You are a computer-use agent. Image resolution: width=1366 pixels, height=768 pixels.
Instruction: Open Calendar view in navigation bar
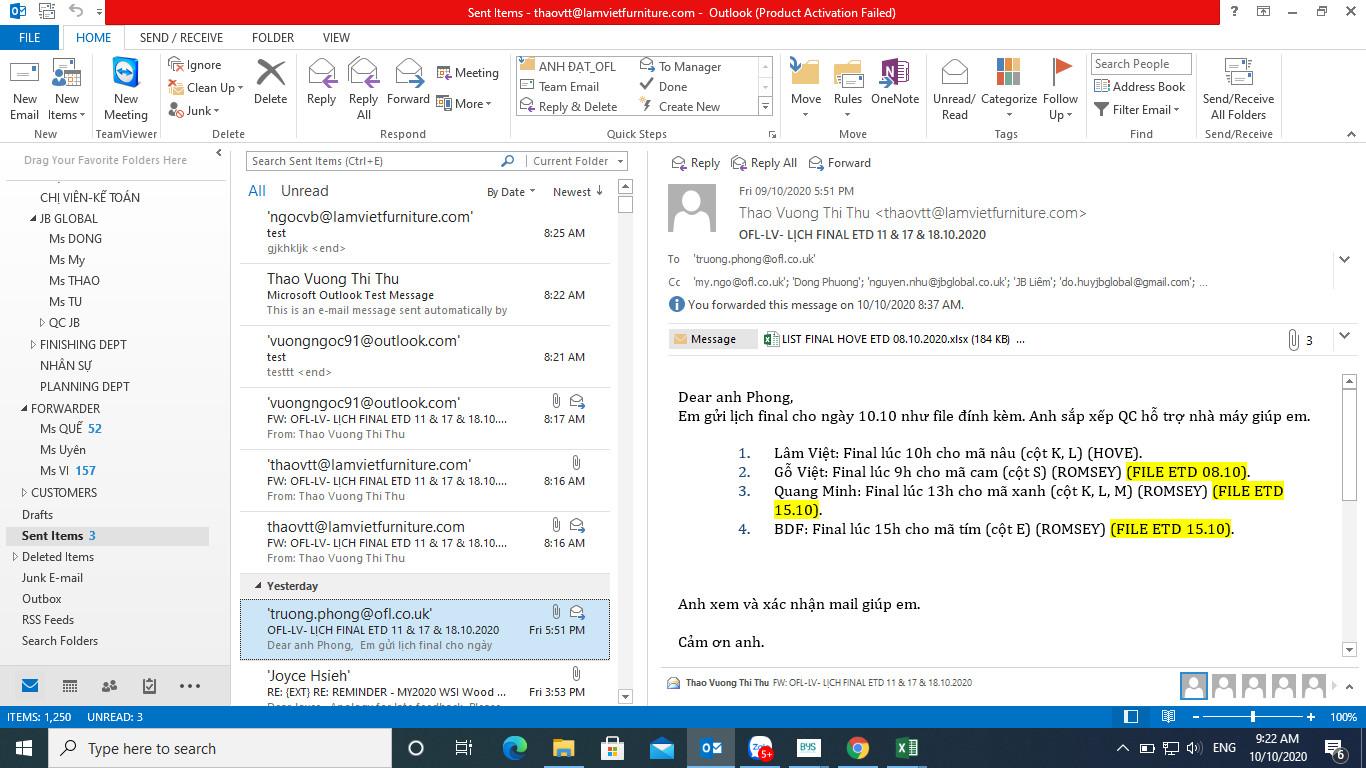tap(70, 686)
